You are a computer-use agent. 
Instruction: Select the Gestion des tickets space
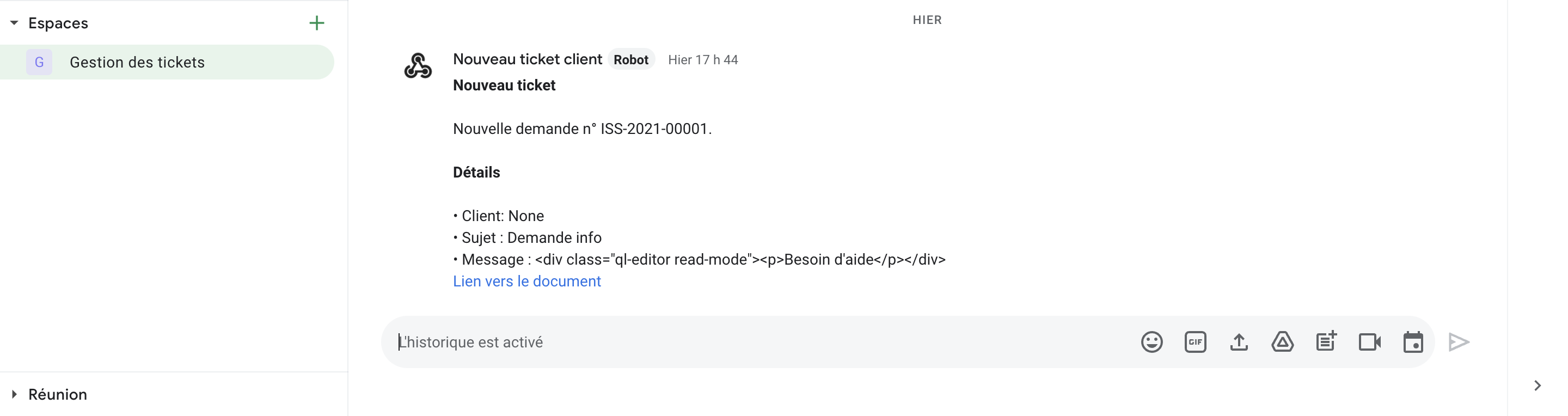137,62
